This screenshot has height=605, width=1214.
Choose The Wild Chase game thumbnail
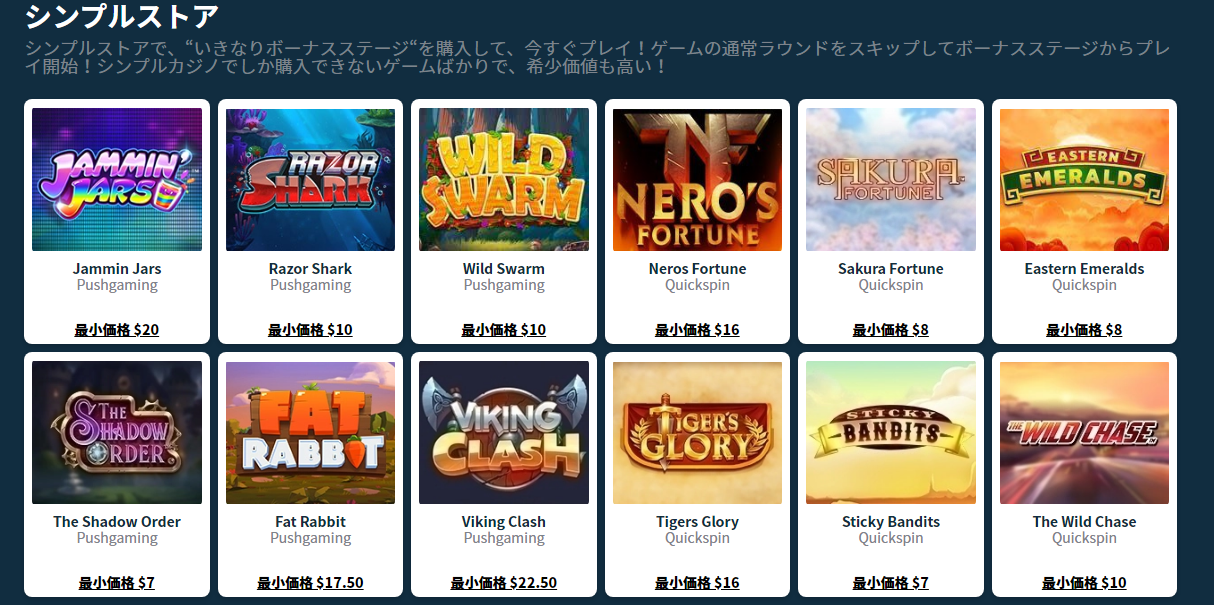1084,433
